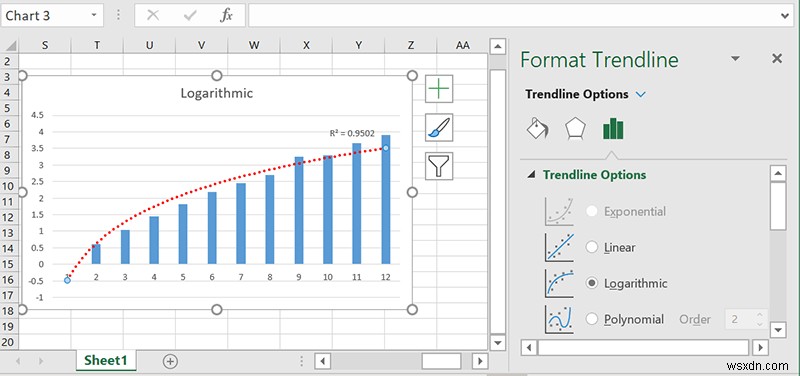Click the Logarithmic trendline preview icon

tap(559, 283)
